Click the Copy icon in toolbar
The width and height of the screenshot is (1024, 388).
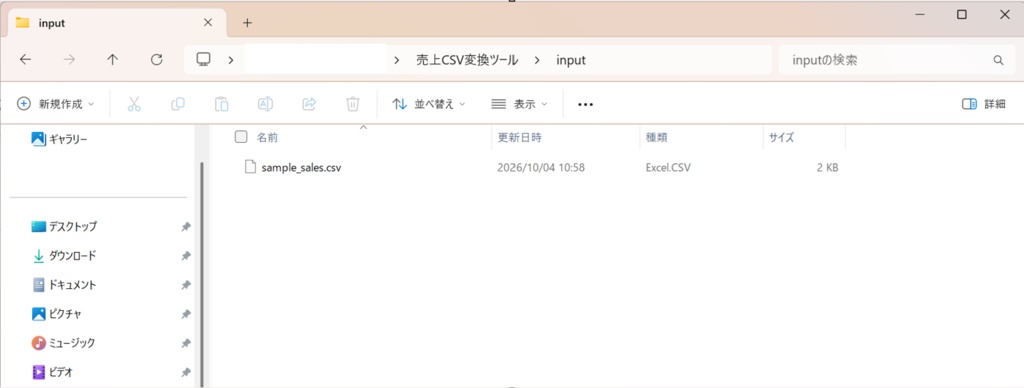click(x=178, y=104)
